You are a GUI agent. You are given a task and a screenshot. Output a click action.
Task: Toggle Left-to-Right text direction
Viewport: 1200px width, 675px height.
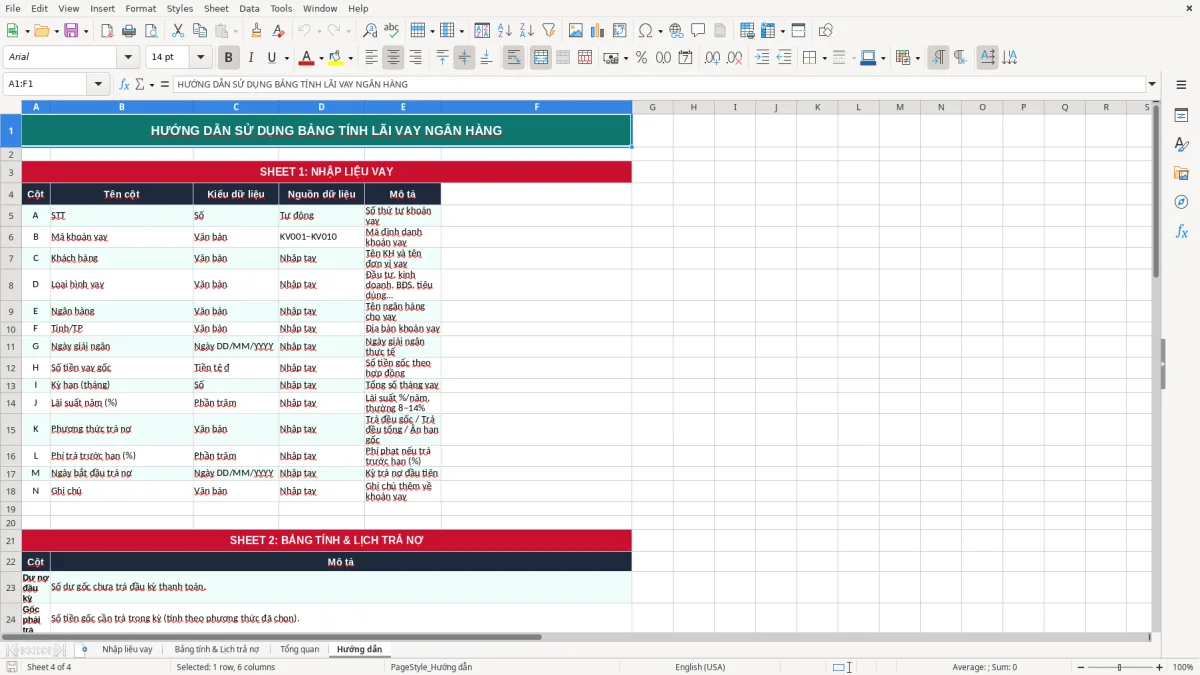(x=938, y=58)
